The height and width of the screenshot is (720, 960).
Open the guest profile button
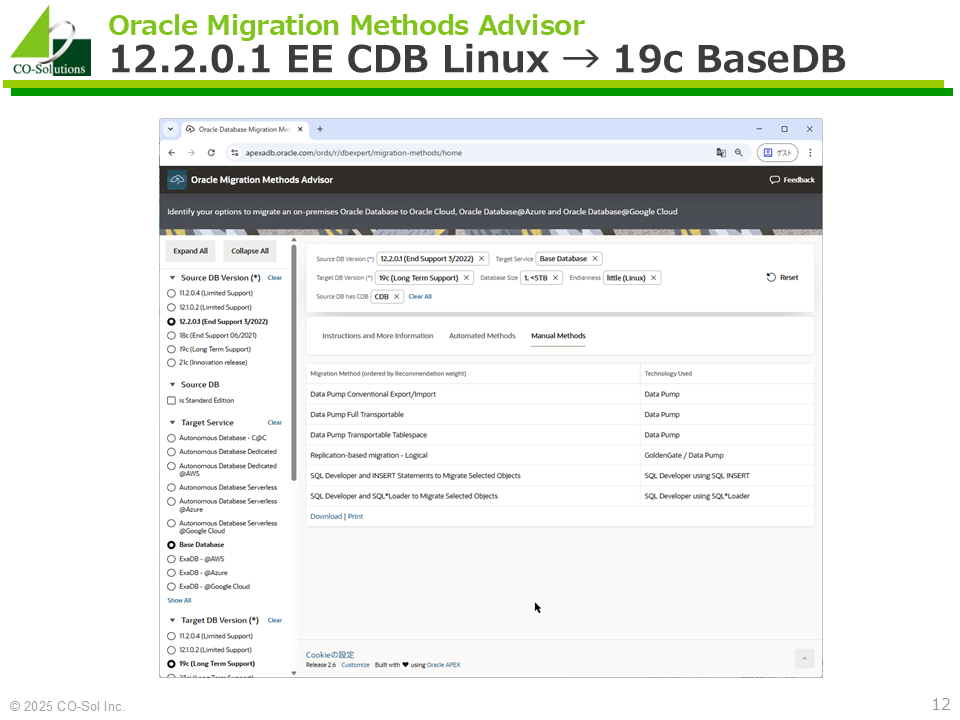point(778,153)
